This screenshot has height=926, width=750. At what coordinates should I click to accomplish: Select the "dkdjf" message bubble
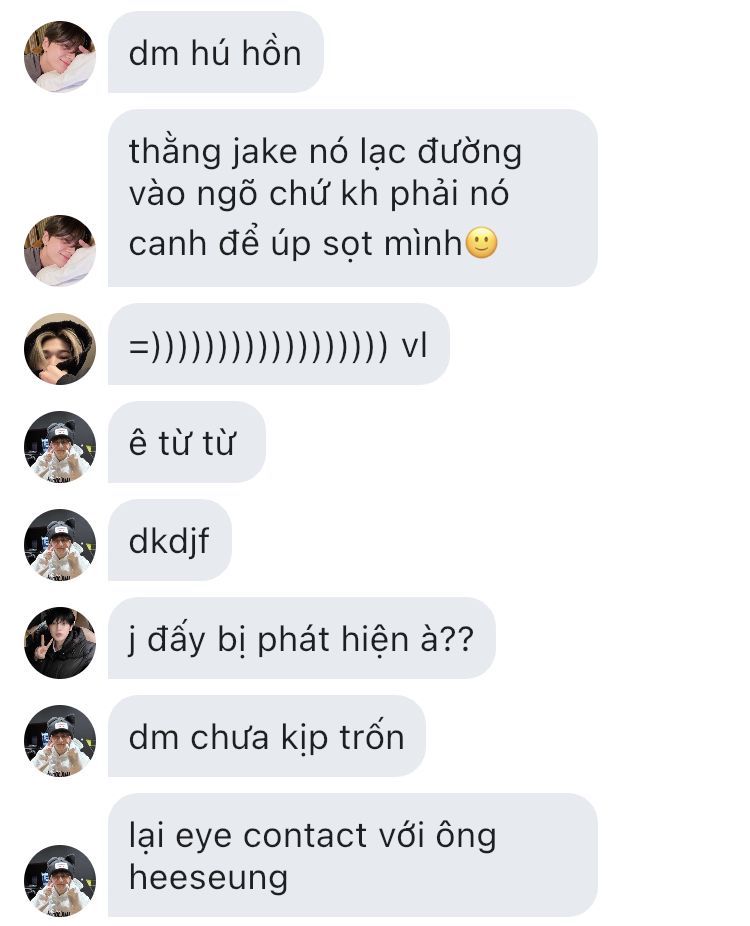[x=169, y=540]
